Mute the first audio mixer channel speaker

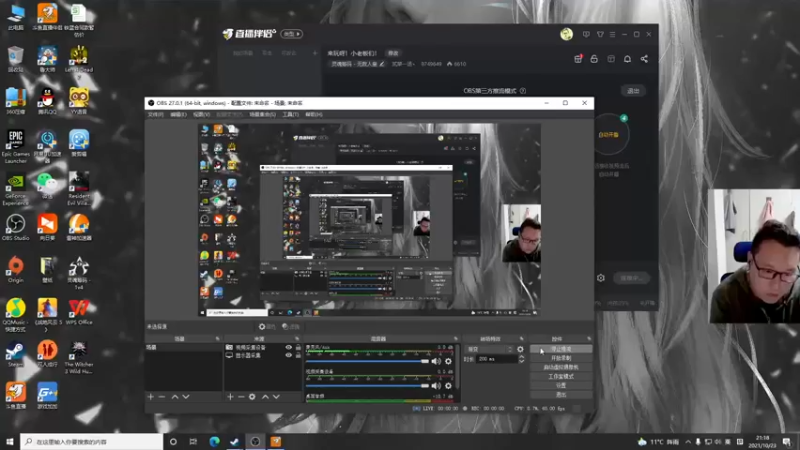point(436,361)
